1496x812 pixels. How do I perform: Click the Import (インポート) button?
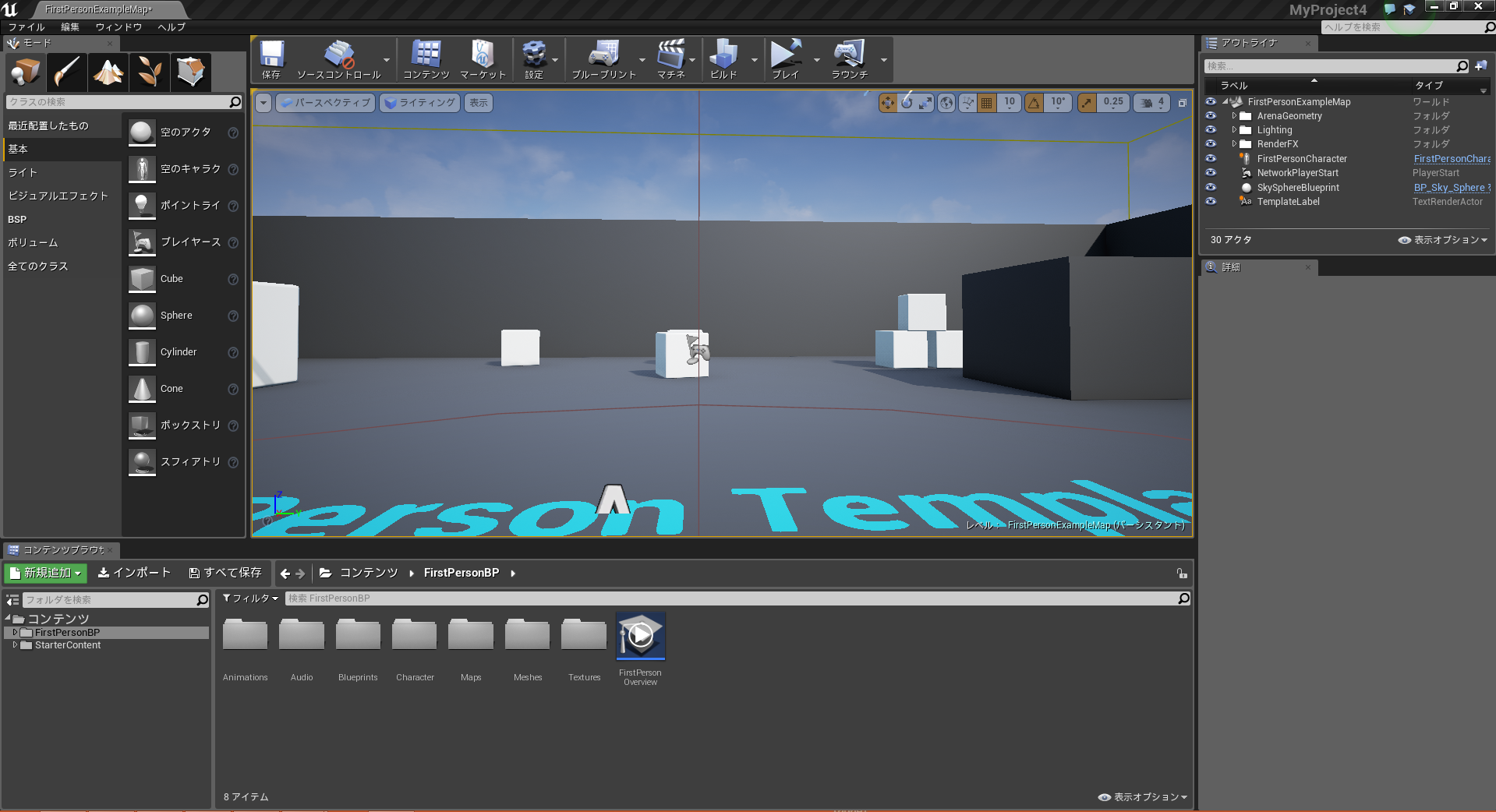134,573
